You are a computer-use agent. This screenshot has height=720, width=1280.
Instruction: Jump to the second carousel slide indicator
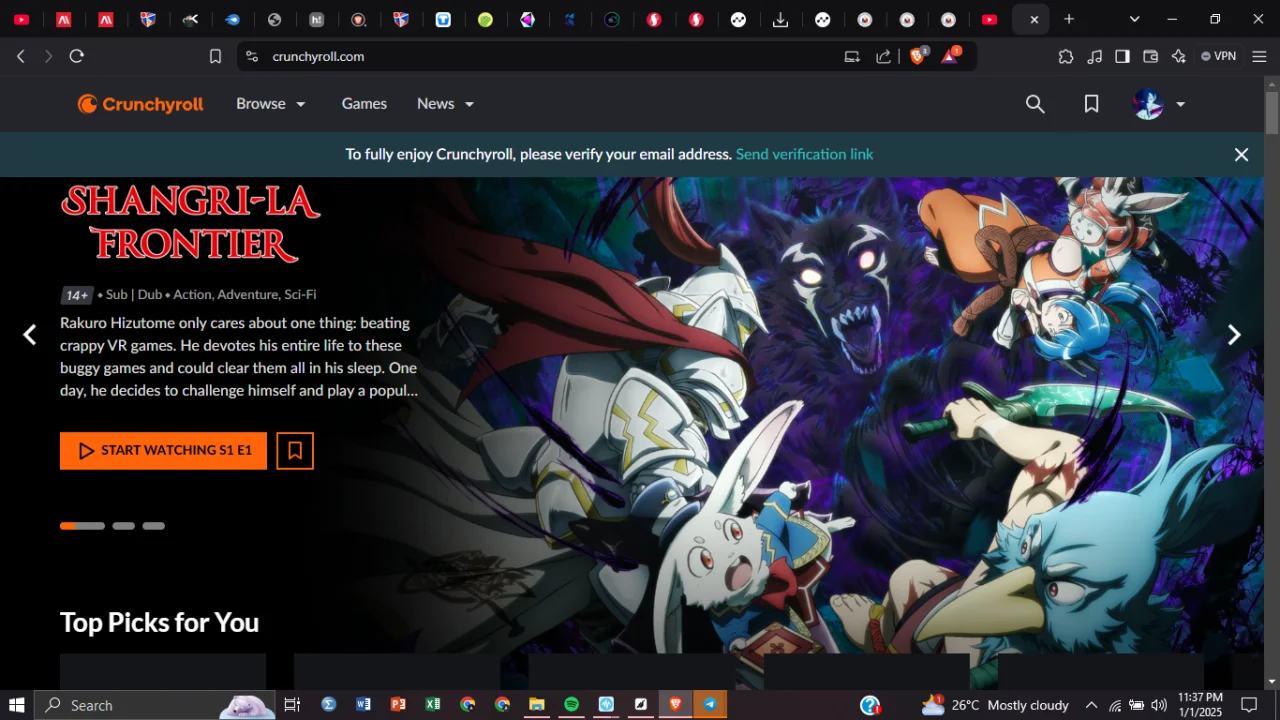click(124, 526)
